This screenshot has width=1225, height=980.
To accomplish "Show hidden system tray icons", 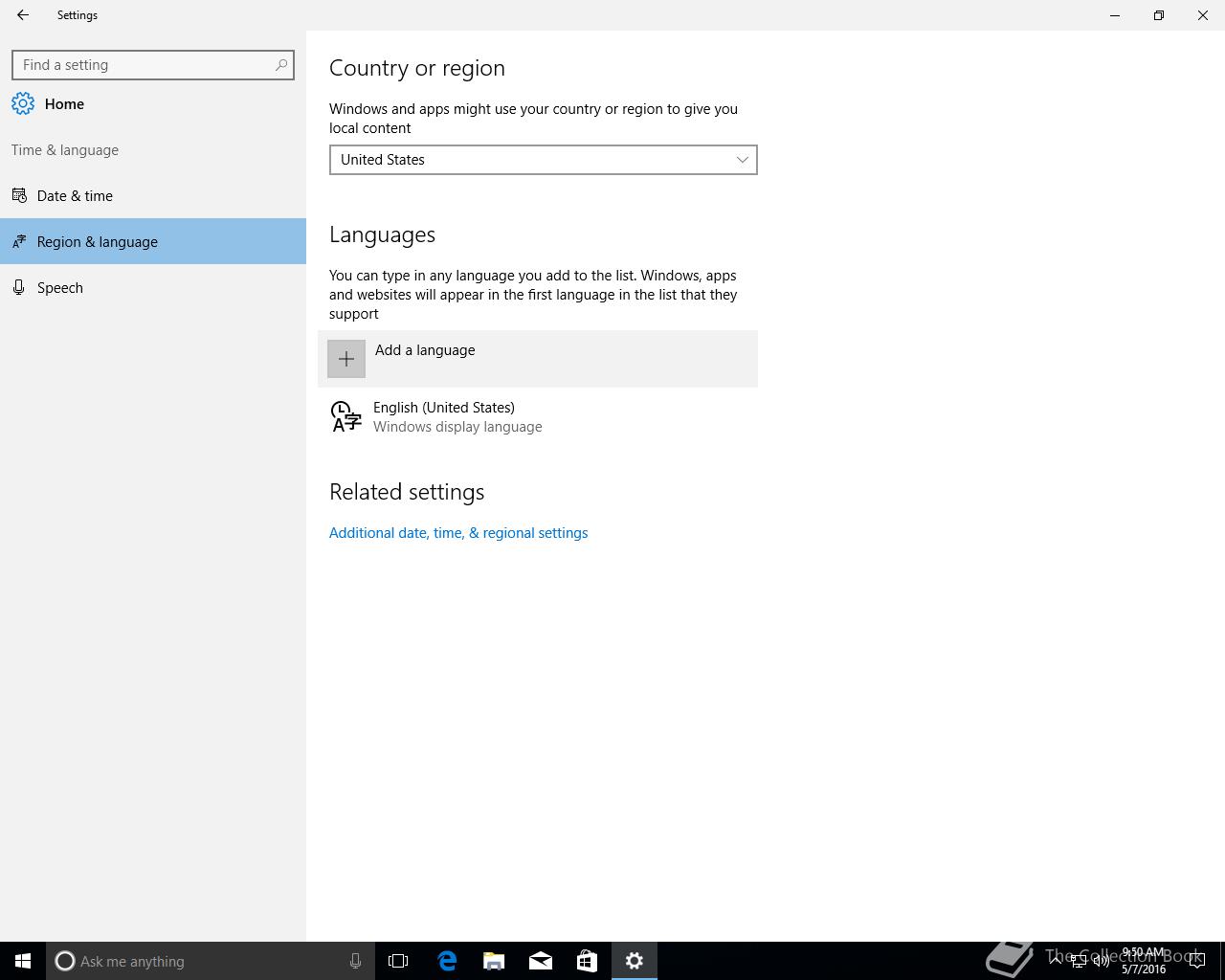I will (x=1056, y=961).
